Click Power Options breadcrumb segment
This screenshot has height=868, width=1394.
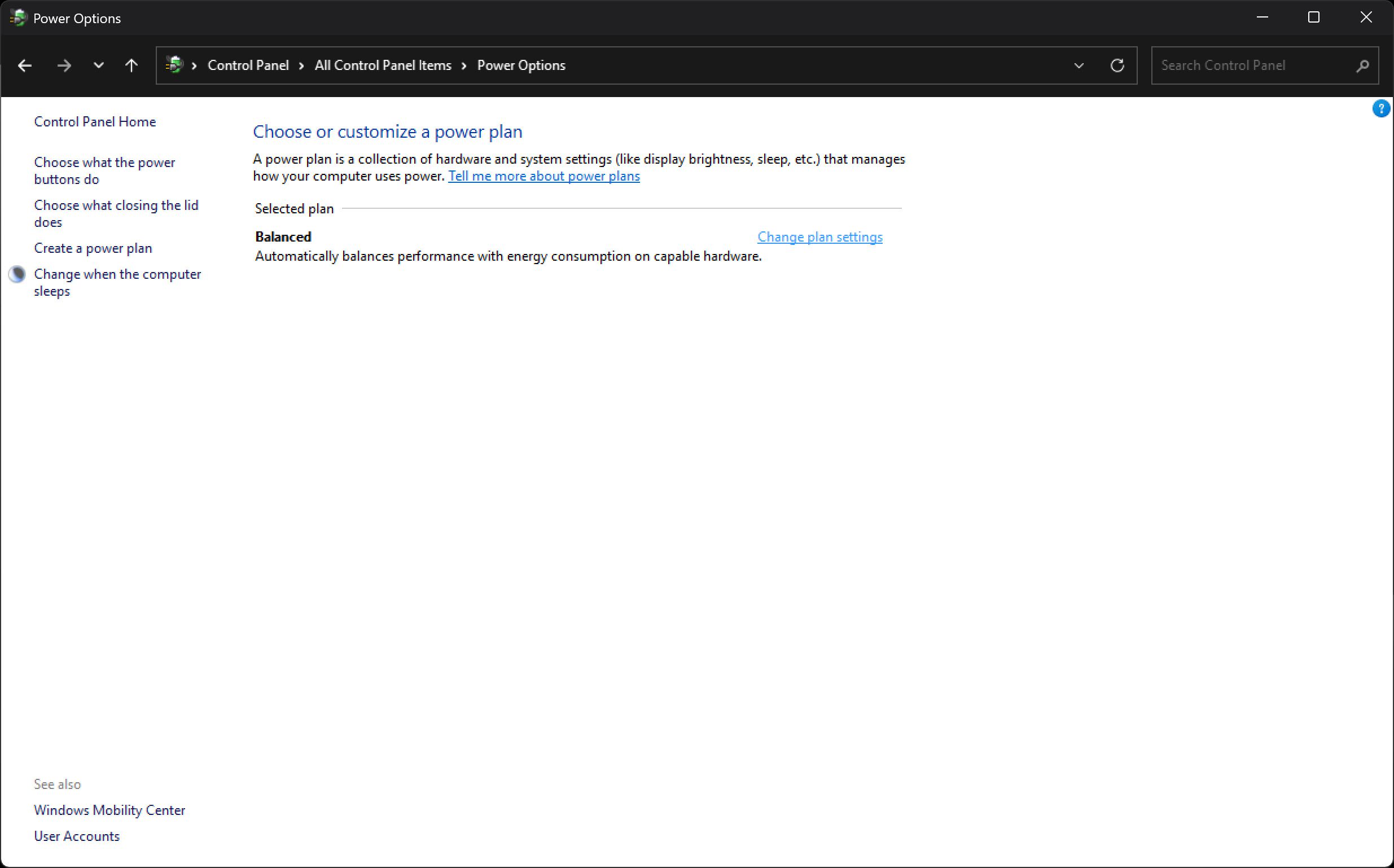pos(521,65)
